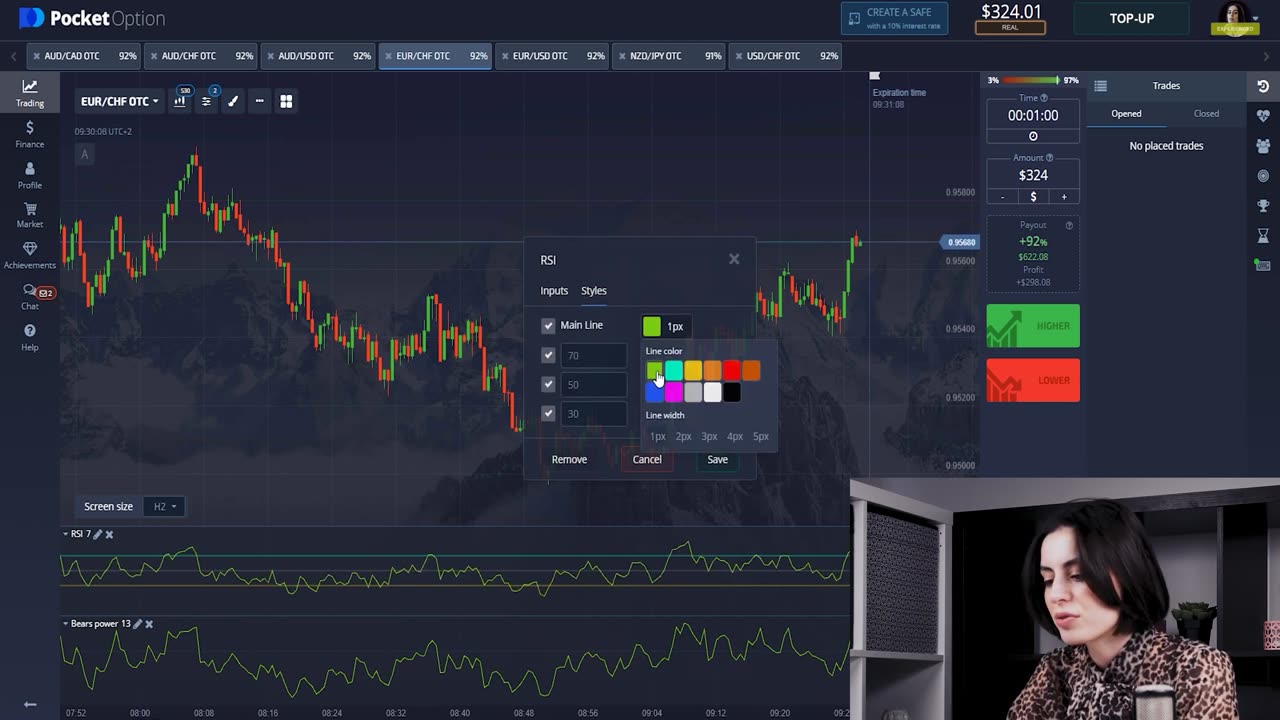This screenshot has height=720, width=1280.
Task: Pick the black line color swatch
Action: tap(732, 392)
